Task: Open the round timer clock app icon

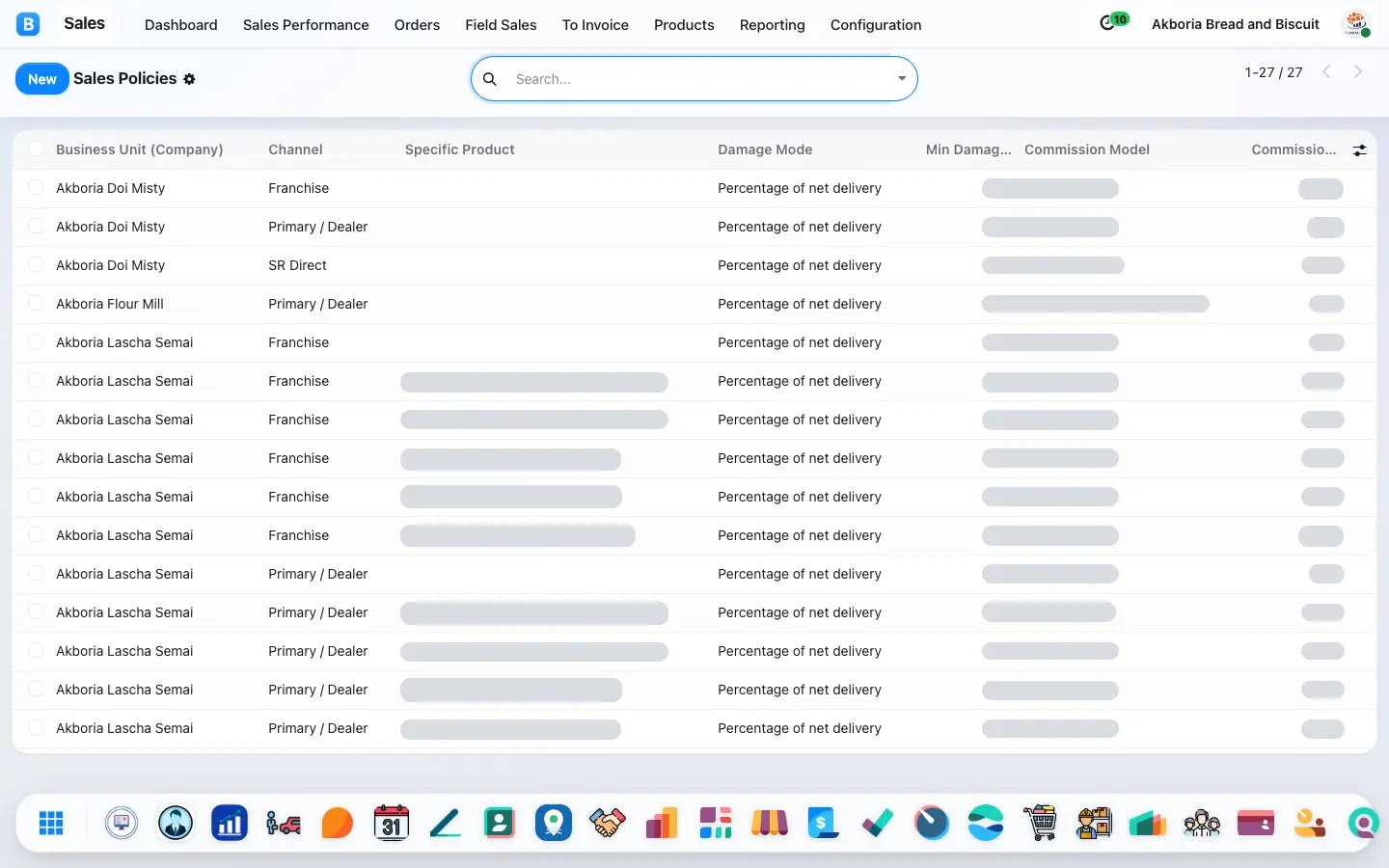Action: coord(932,823)
